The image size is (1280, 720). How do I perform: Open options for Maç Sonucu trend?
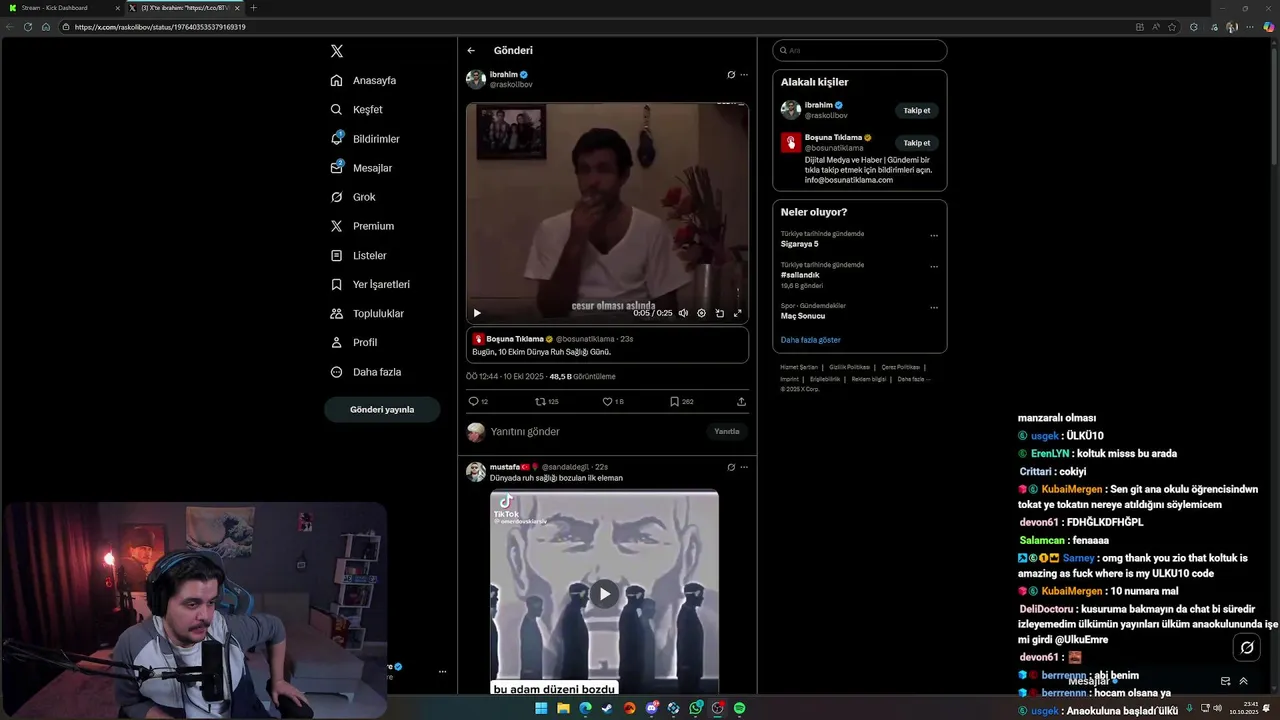point(934,308)
